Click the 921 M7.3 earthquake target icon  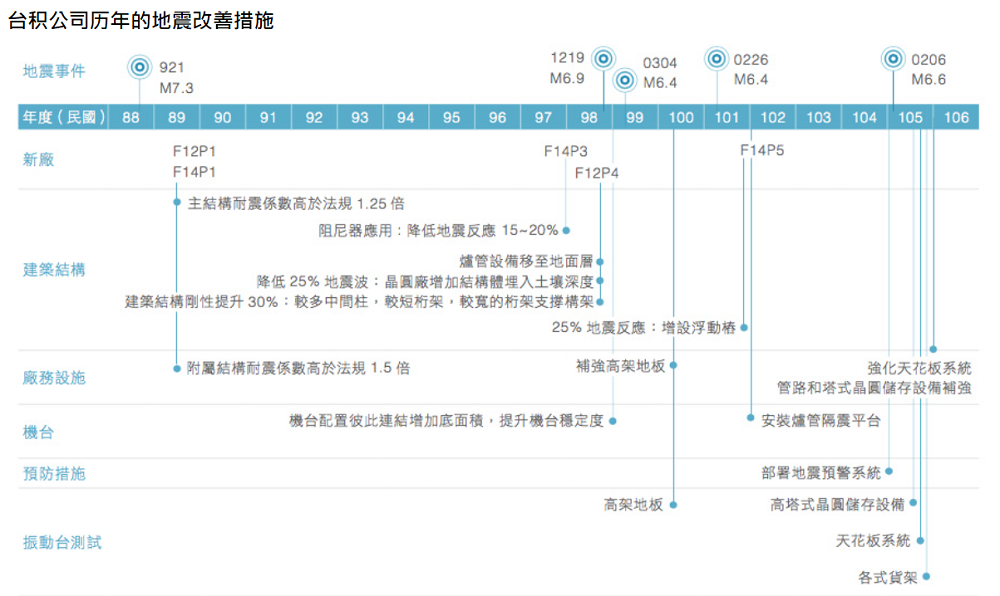pyautogui.click(x=139, y=67)
